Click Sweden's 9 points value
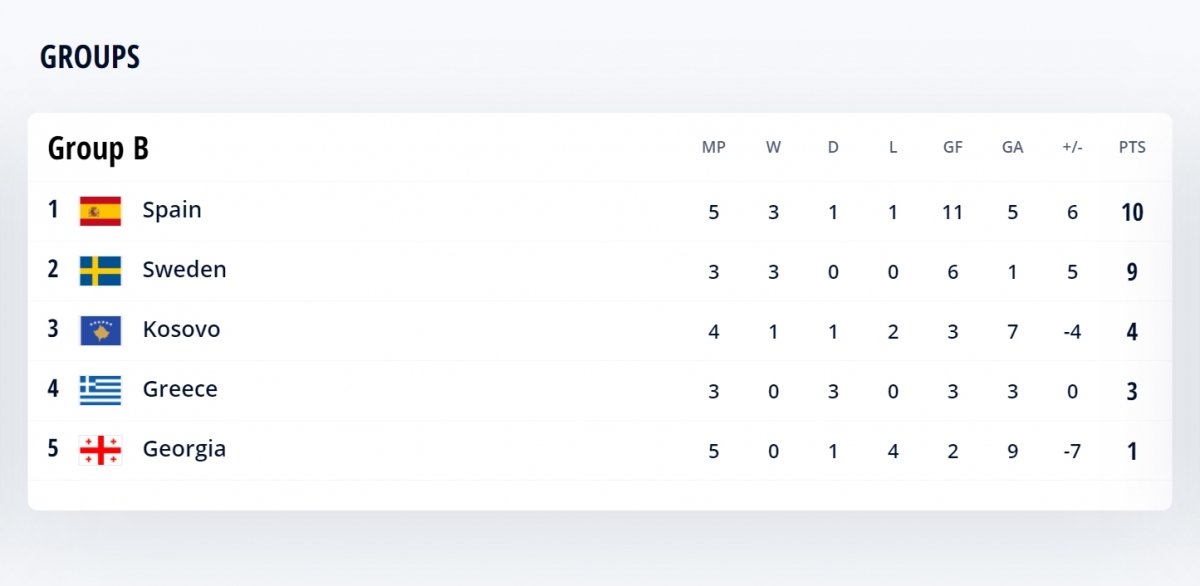This screenshot has height=586, width=1200. tap(1132, 272)
